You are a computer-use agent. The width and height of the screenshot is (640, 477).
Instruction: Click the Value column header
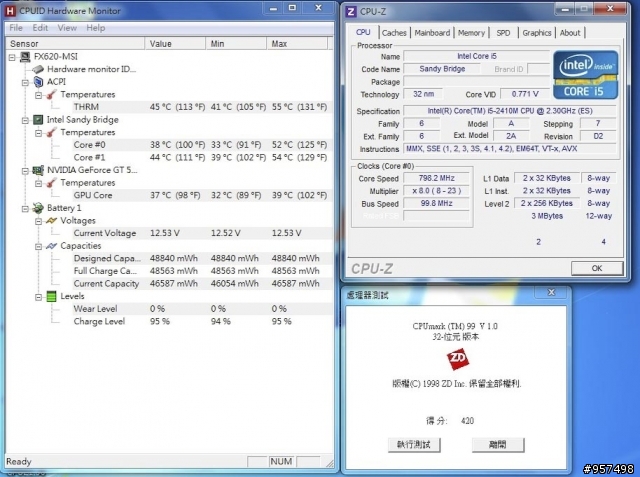point(175,43)
